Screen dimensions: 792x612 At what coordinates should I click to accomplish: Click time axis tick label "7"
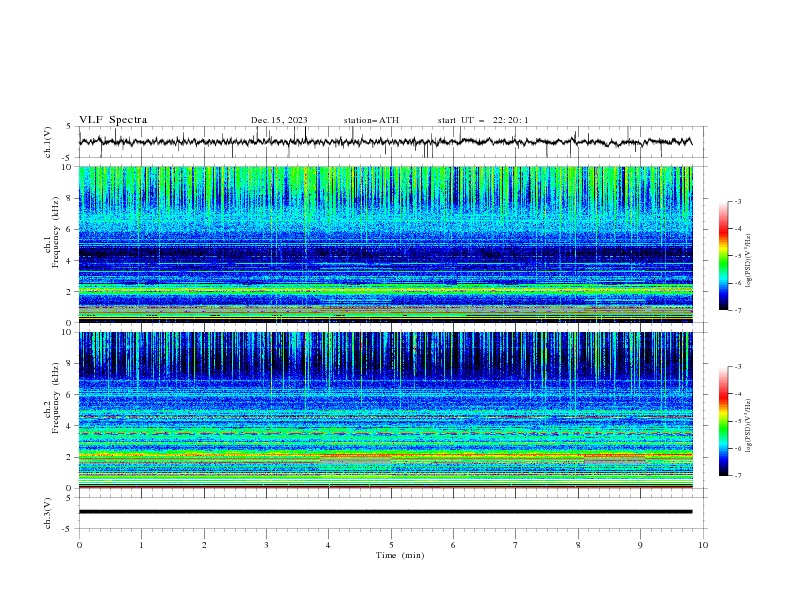pos(516,545)
